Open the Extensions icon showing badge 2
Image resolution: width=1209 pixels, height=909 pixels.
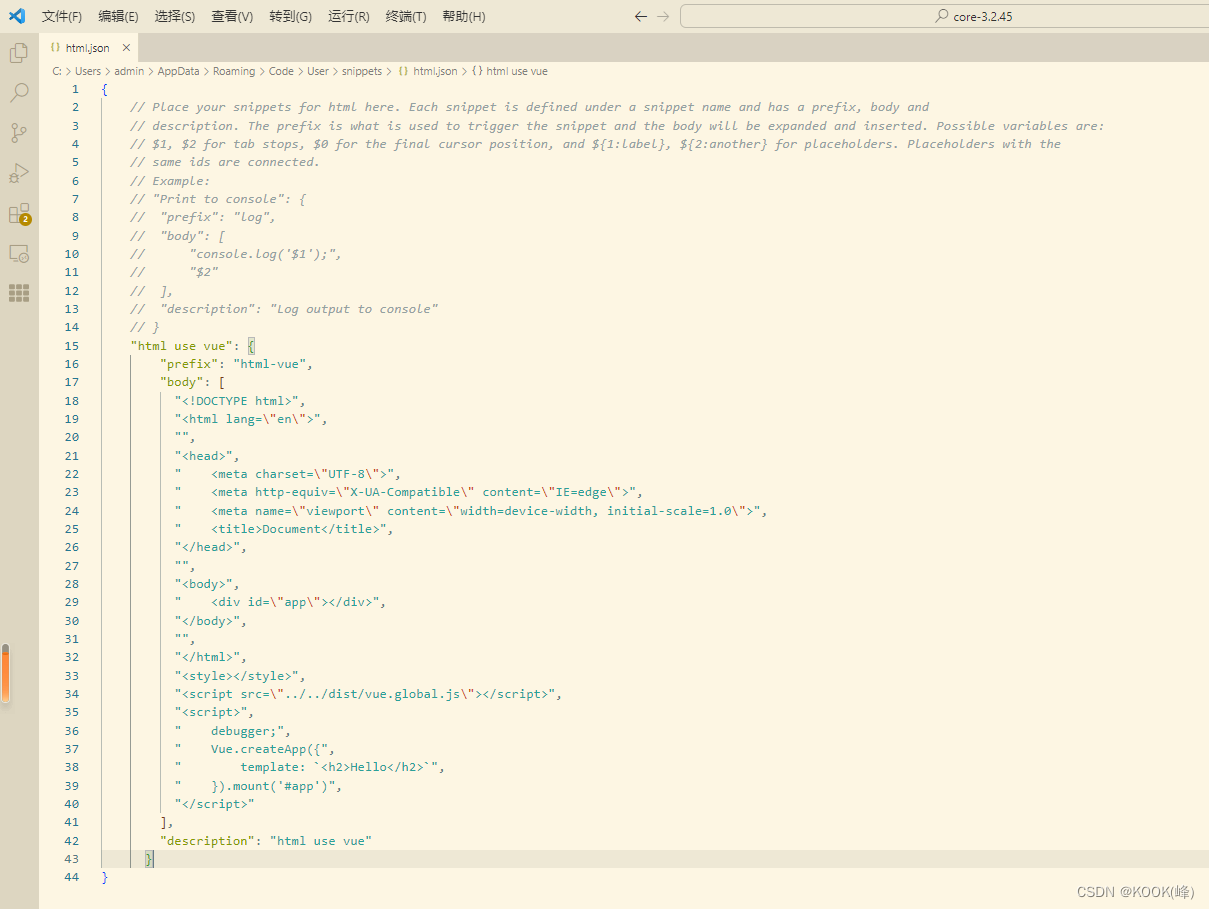coord(18,213)
